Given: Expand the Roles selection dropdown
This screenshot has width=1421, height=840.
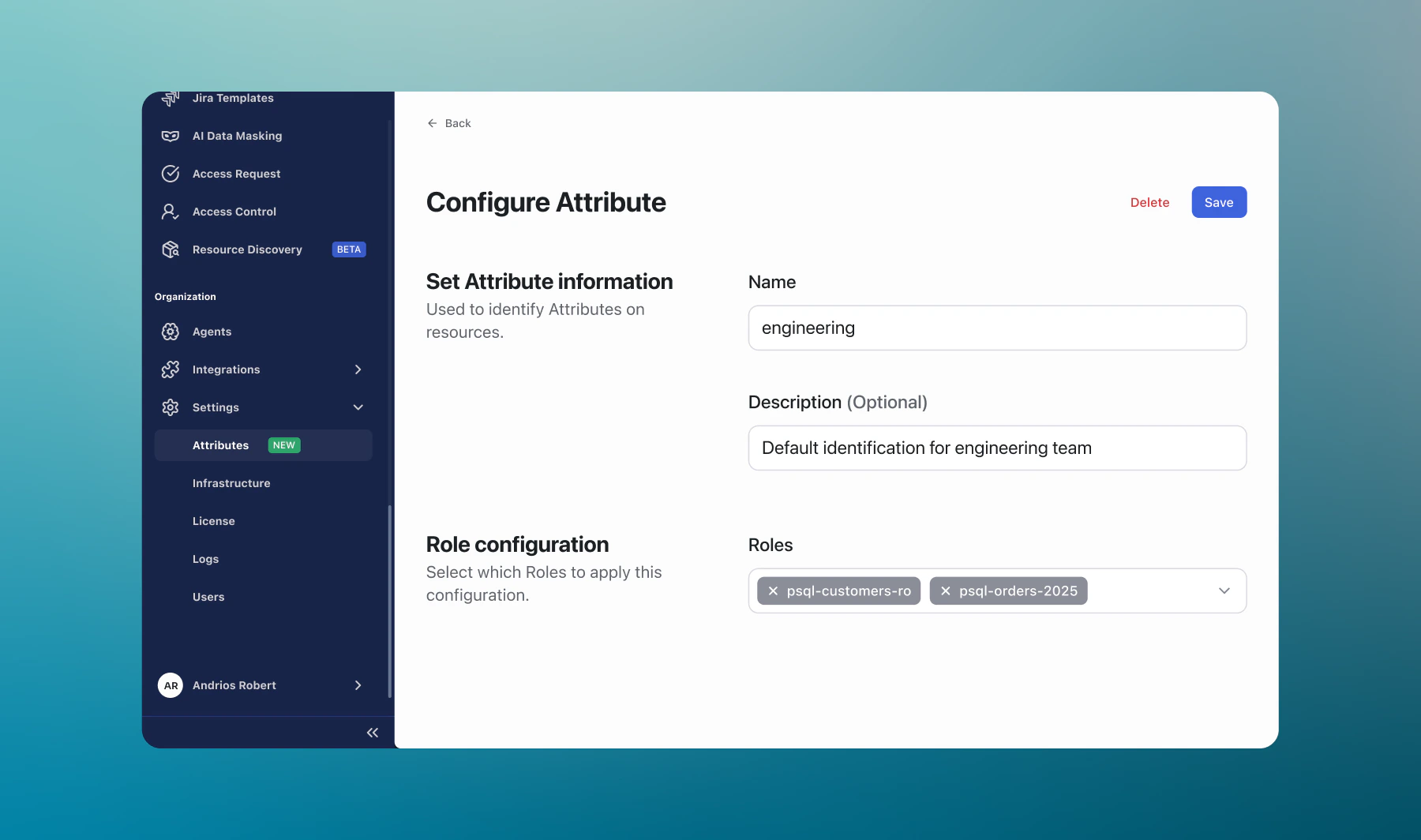Looking at the screenshot, I should tap(1224, 591).
